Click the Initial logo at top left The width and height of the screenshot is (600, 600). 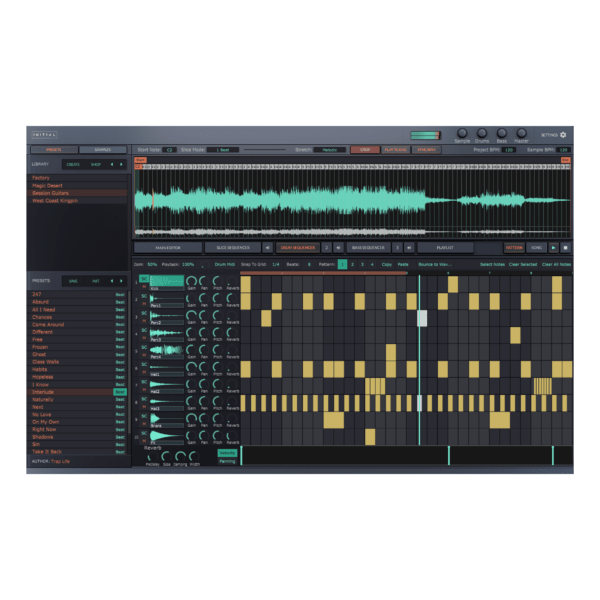coord(44,135)
